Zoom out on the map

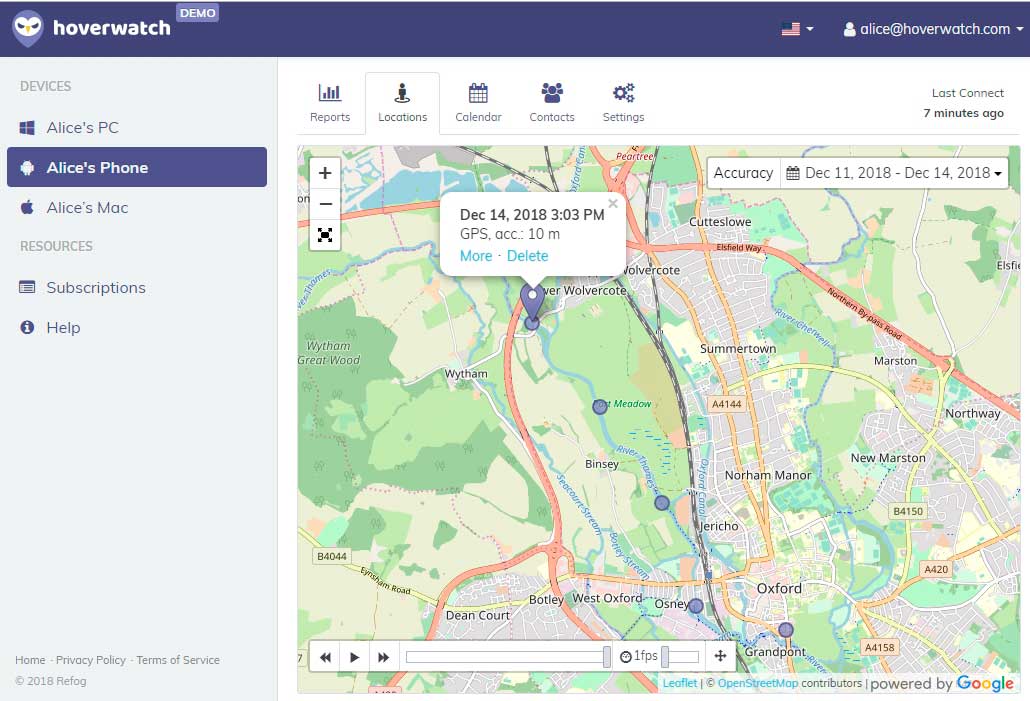(325, 204)
